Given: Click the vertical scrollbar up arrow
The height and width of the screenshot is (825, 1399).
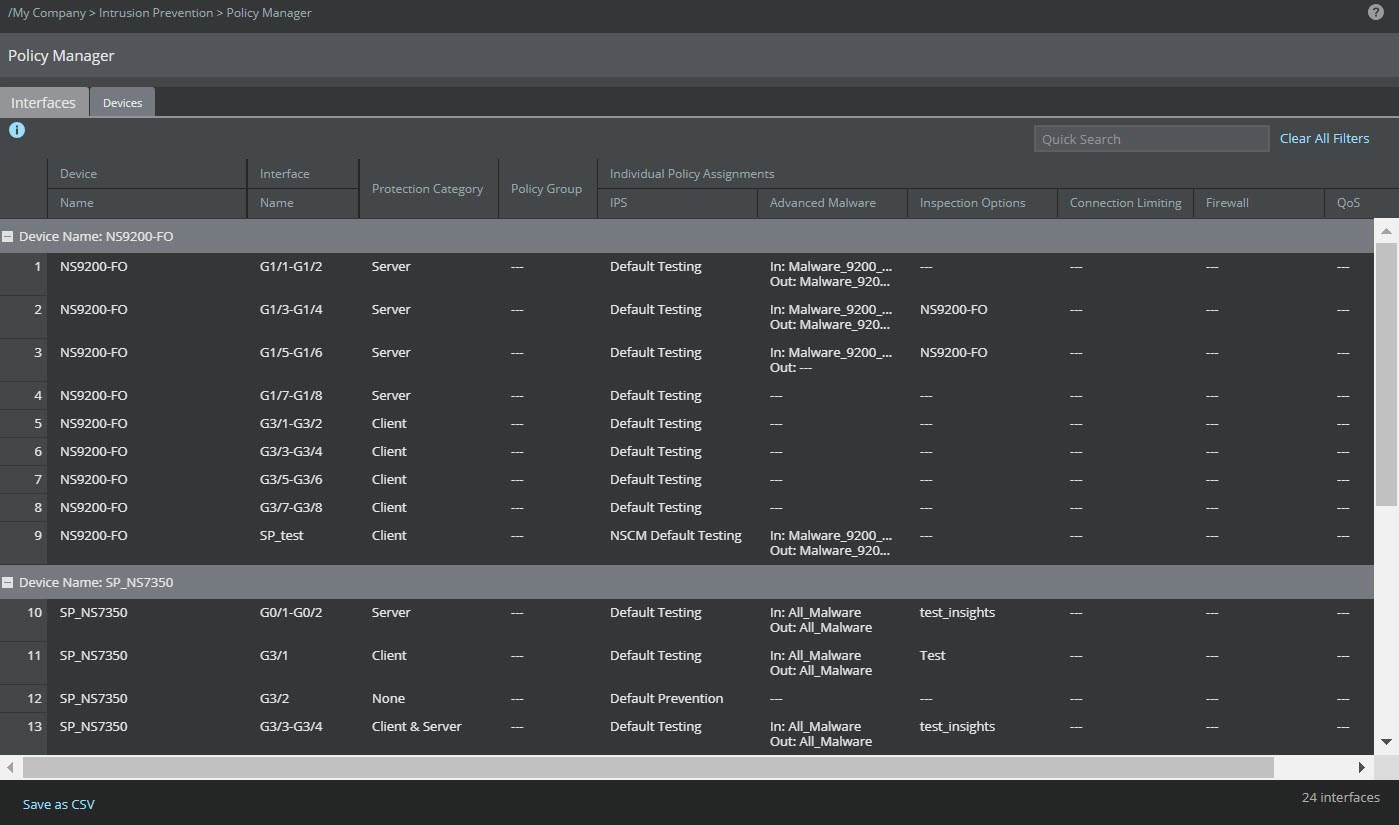Looking at the screenshot, I should (1386, 231).
